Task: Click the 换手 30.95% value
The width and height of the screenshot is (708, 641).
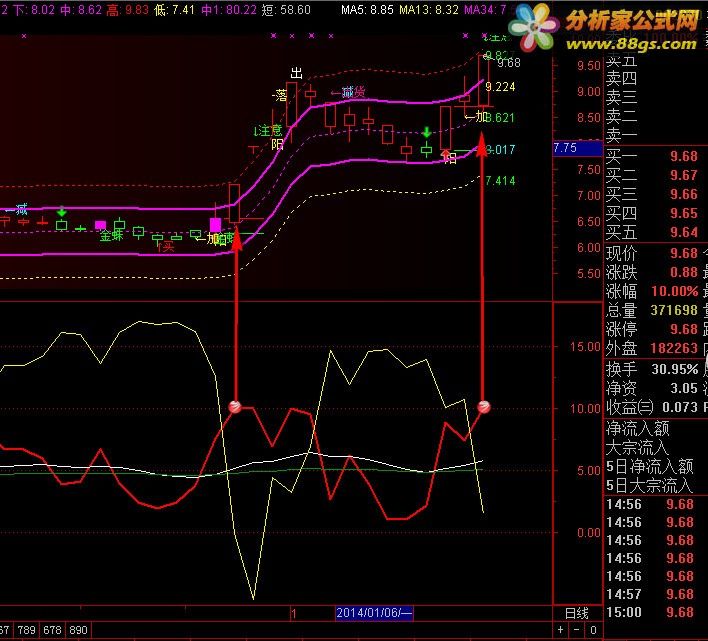Action: 675,369
